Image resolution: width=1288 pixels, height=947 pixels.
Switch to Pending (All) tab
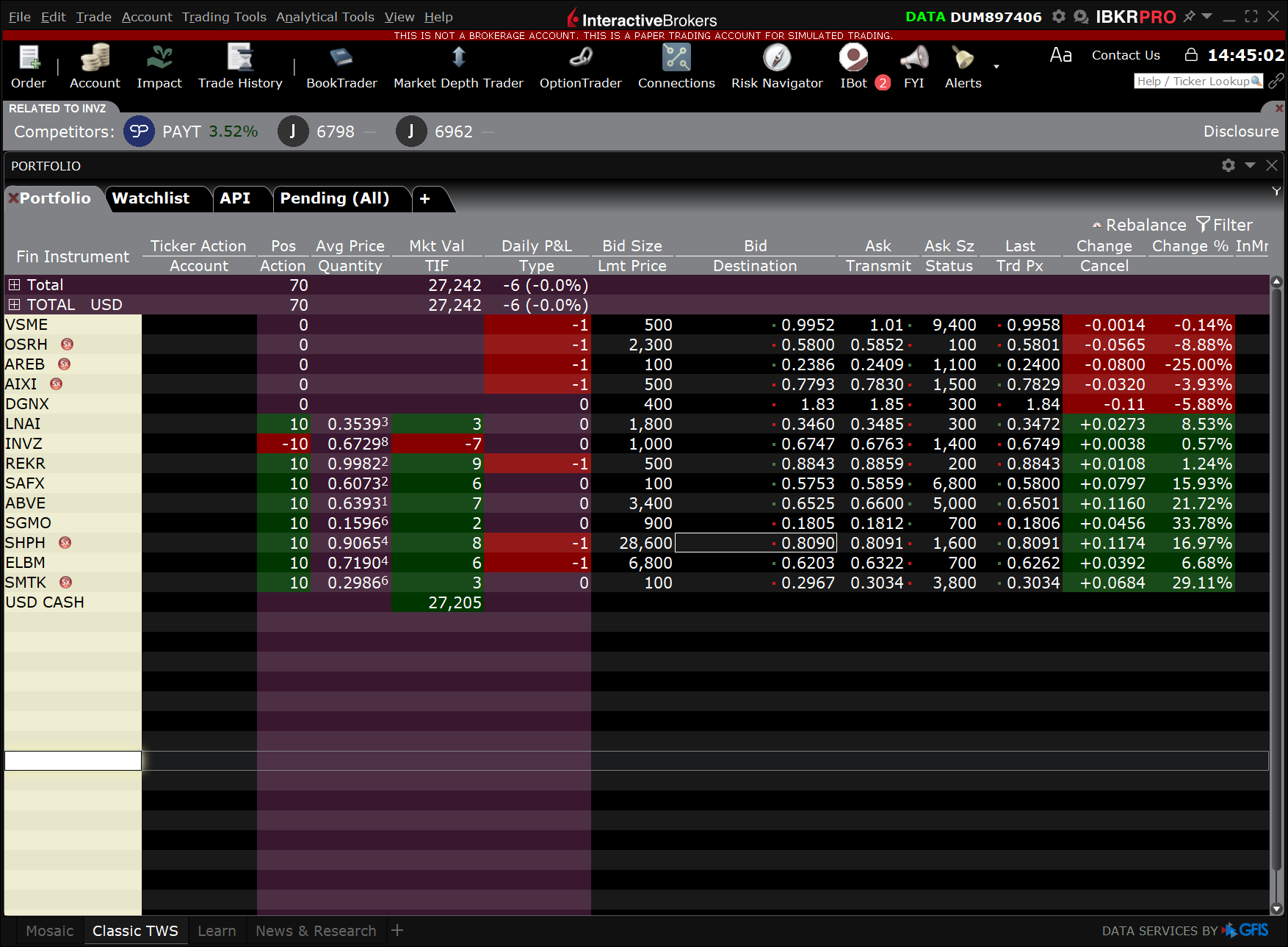click(335, 198)
